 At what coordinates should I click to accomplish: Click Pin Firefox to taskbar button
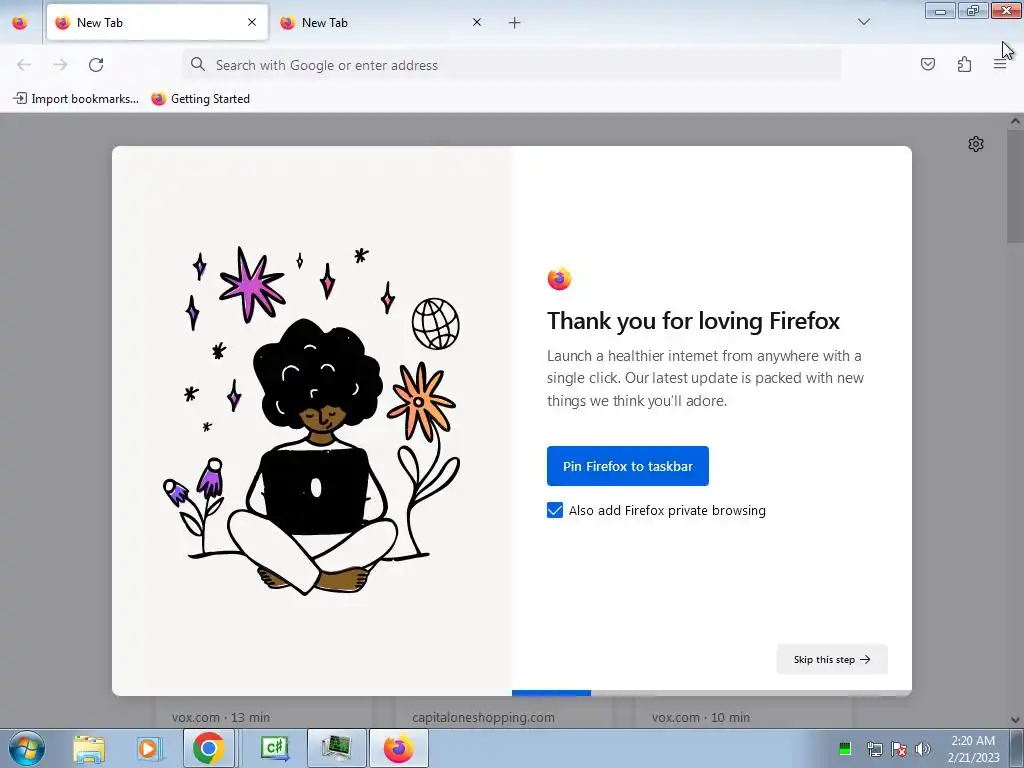tap(628, 466)
